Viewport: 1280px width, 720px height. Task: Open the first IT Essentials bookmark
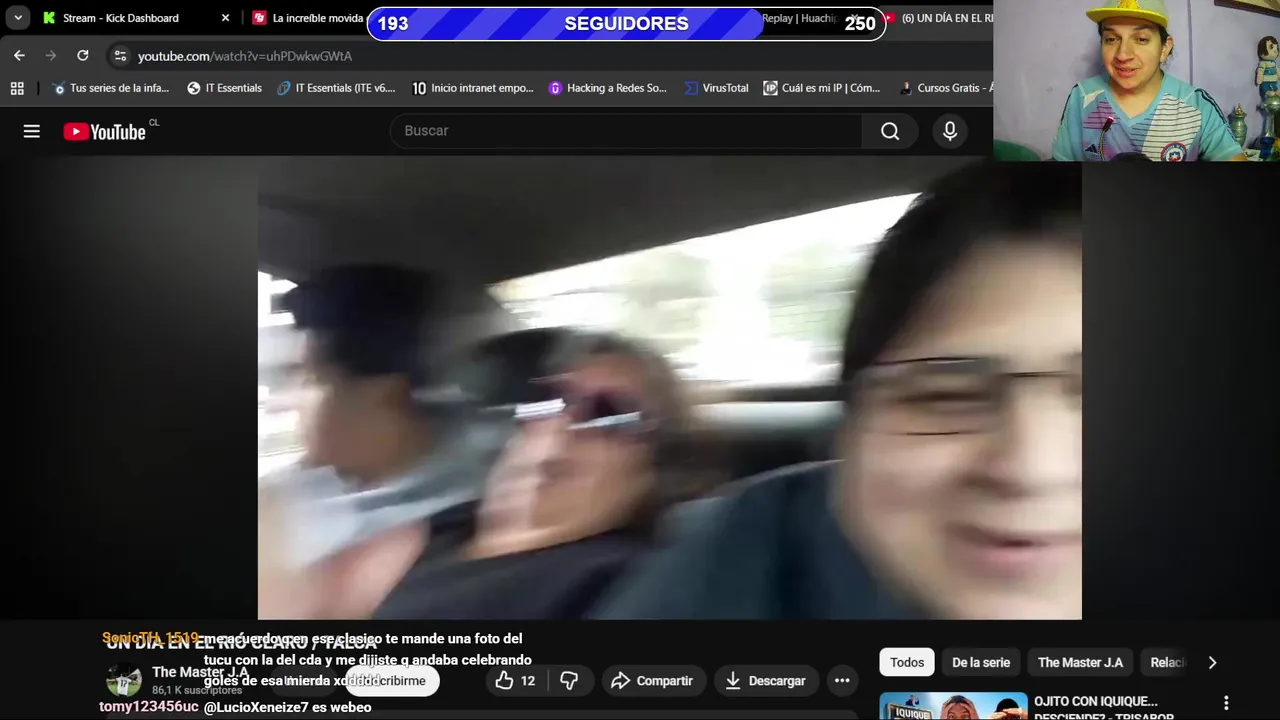click(224, 88)
